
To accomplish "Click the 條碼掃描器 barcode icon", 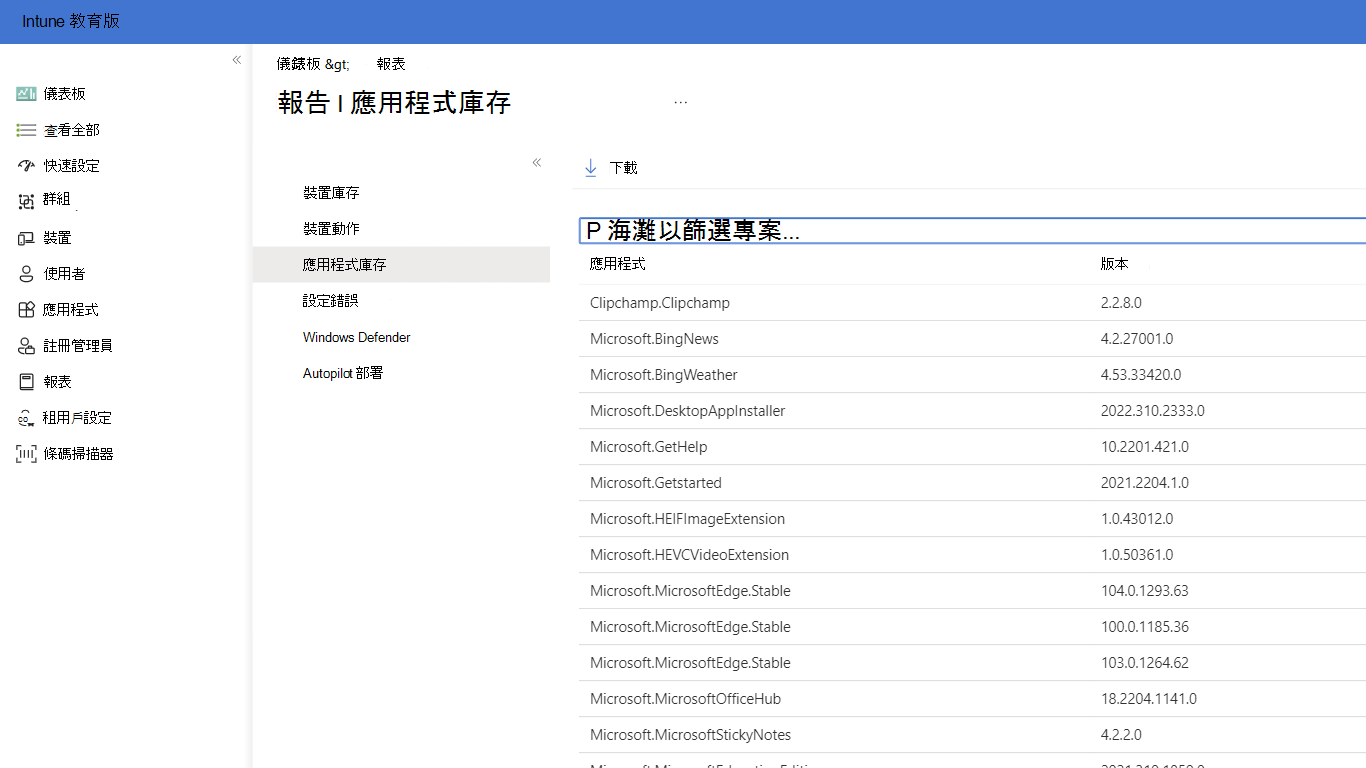I will pyautogui.click(x=26, y=454).
